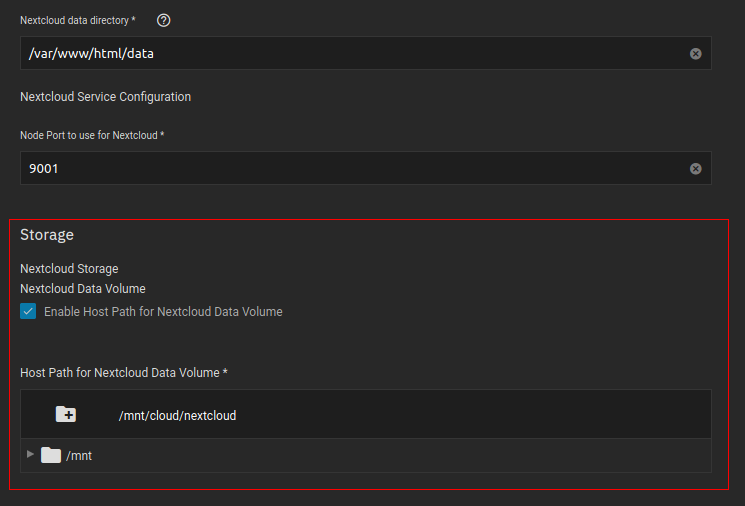The image size is (745, 506).
Task: Click the /mnt folder icon
Action: [51, 456]
